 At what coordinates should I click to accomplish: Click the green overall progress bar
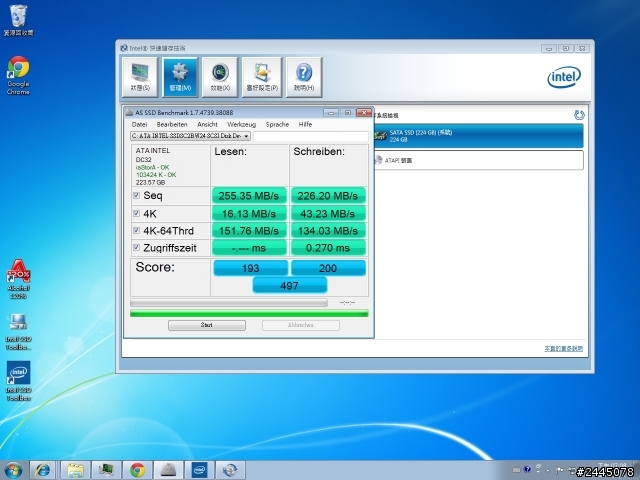coord(249,313)
